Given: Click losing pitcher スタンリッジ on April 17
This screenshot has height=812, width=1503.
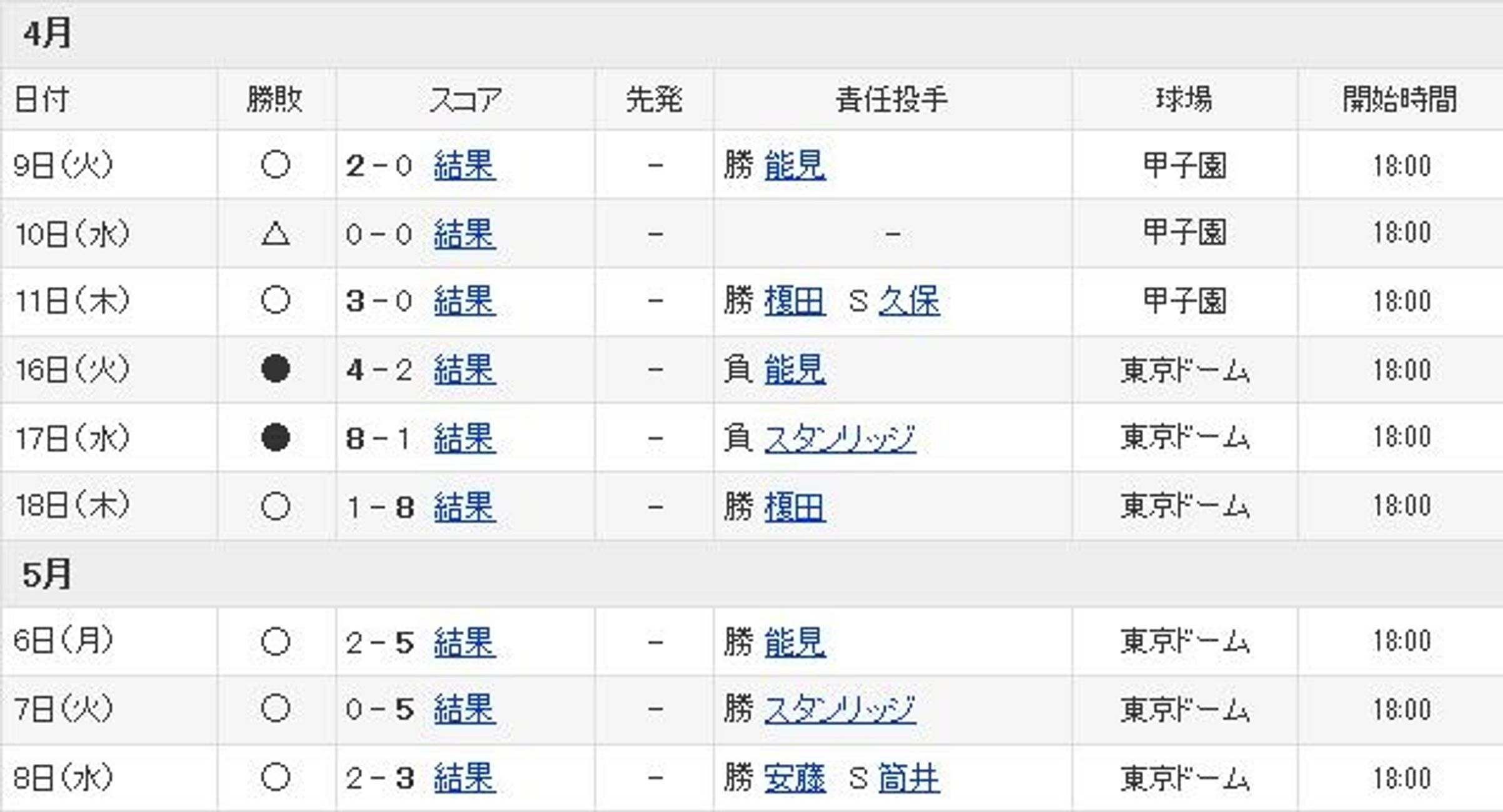Looking at the screenshot, I should tap(840, 438).
